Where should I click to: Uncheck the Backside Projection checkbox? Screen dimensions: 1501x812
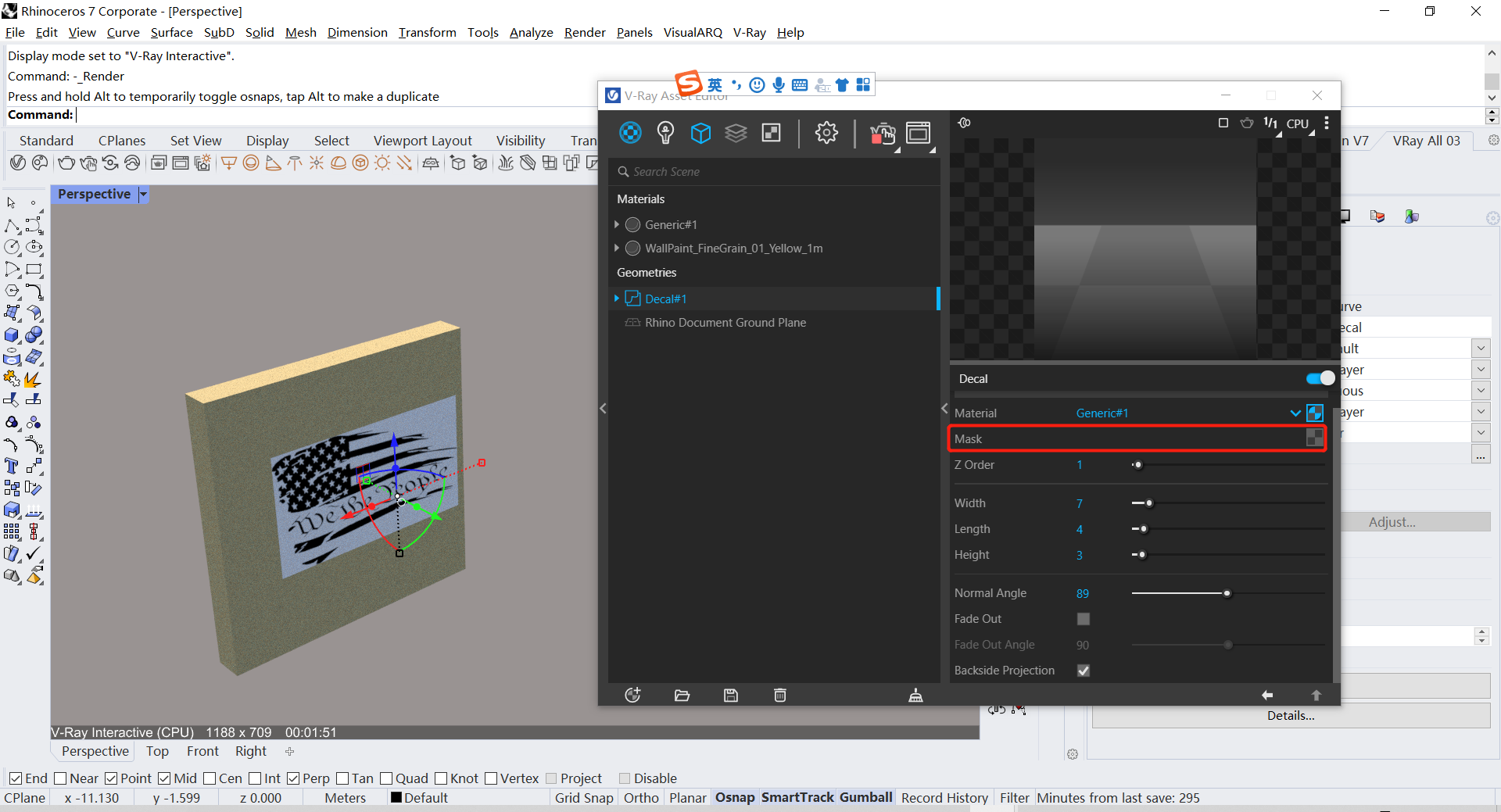coord(1084,671)
